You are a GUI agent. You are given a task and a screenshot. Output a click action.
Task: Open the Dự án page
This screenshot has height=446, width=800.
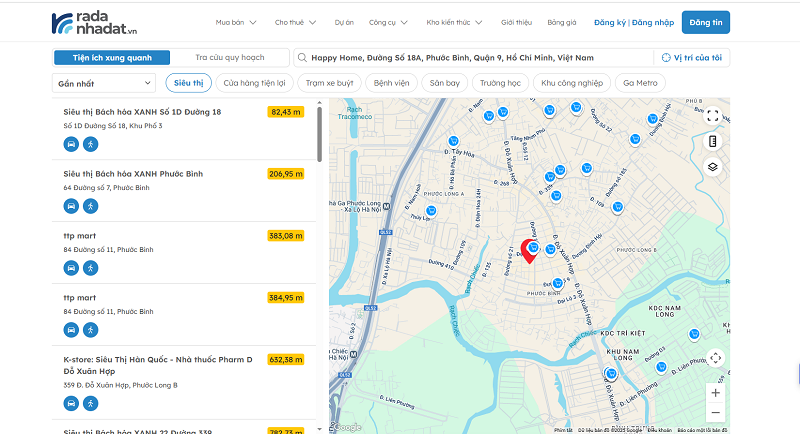point(344,22)
